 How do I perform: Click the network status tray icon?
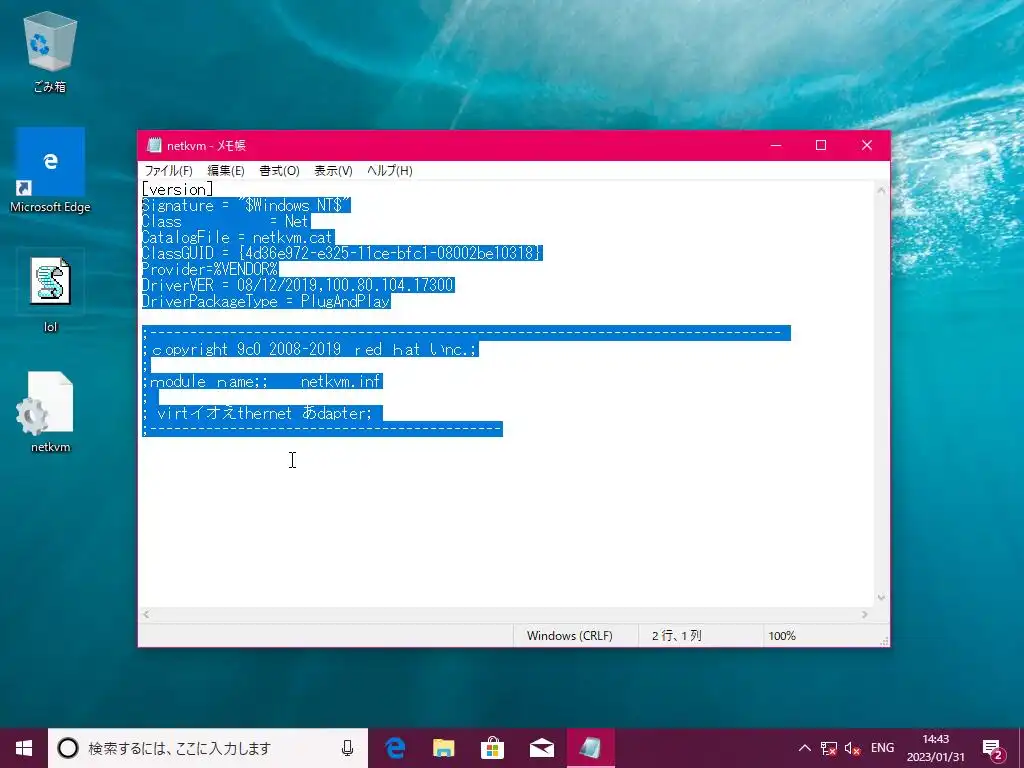click(x=829, y=748)
